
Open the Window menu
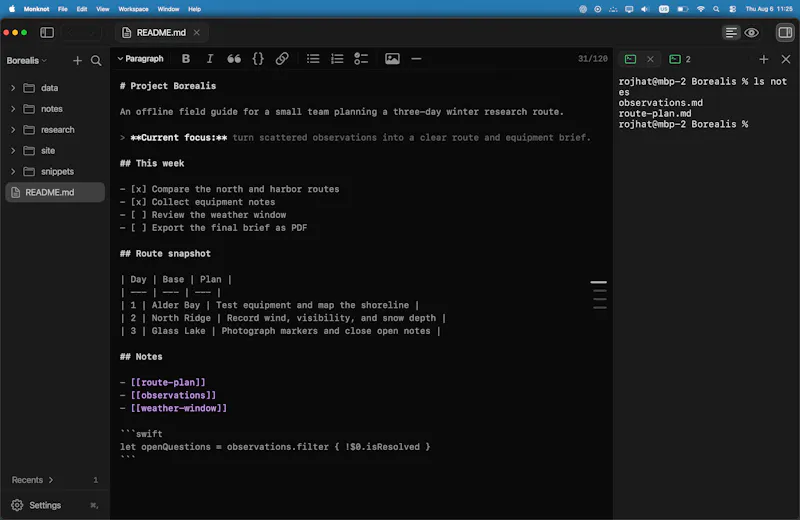click(168, 9)
